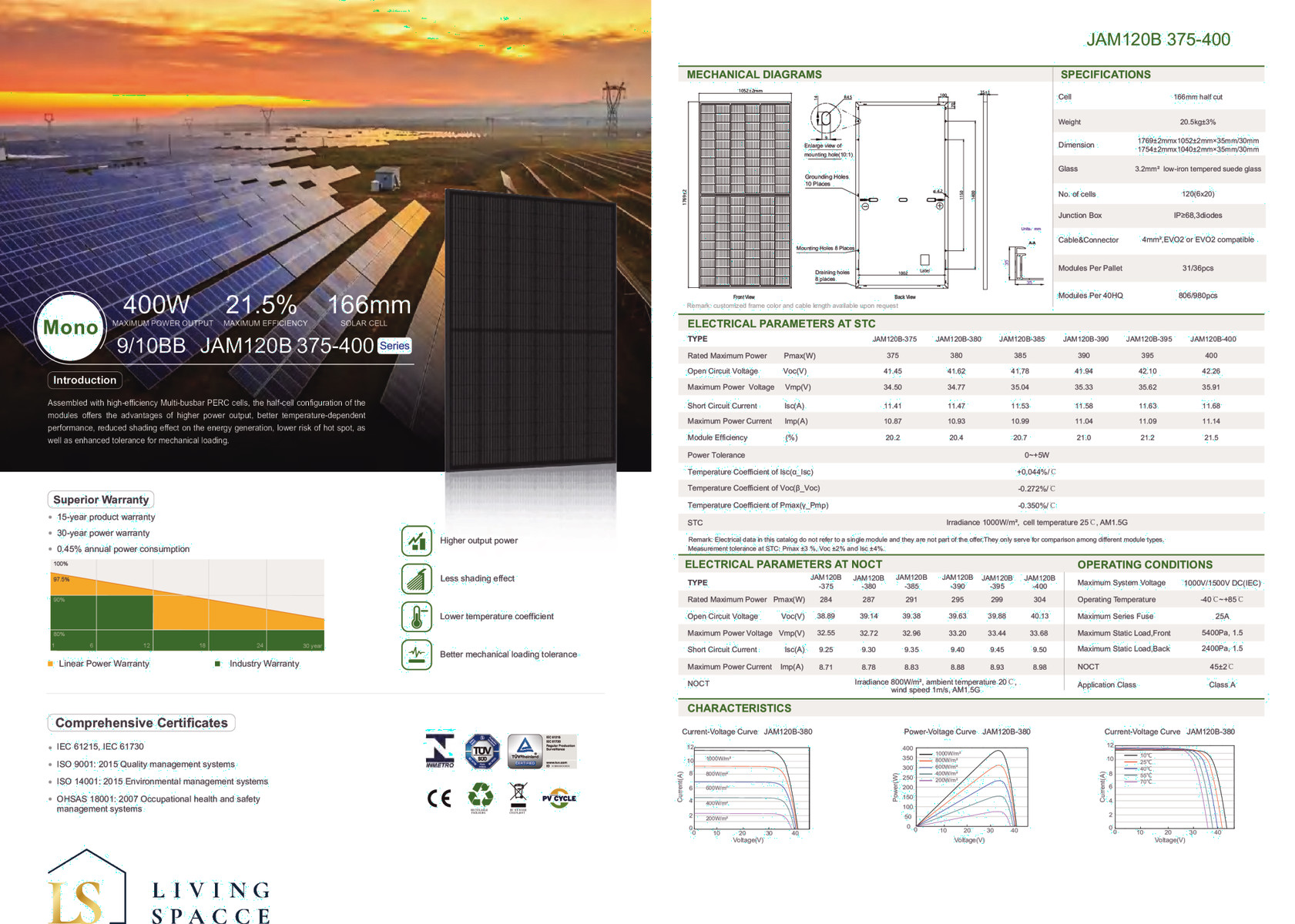Click the Living Spacce house logo
This screenshot has width=1295, height=924.
coord(86,889)
